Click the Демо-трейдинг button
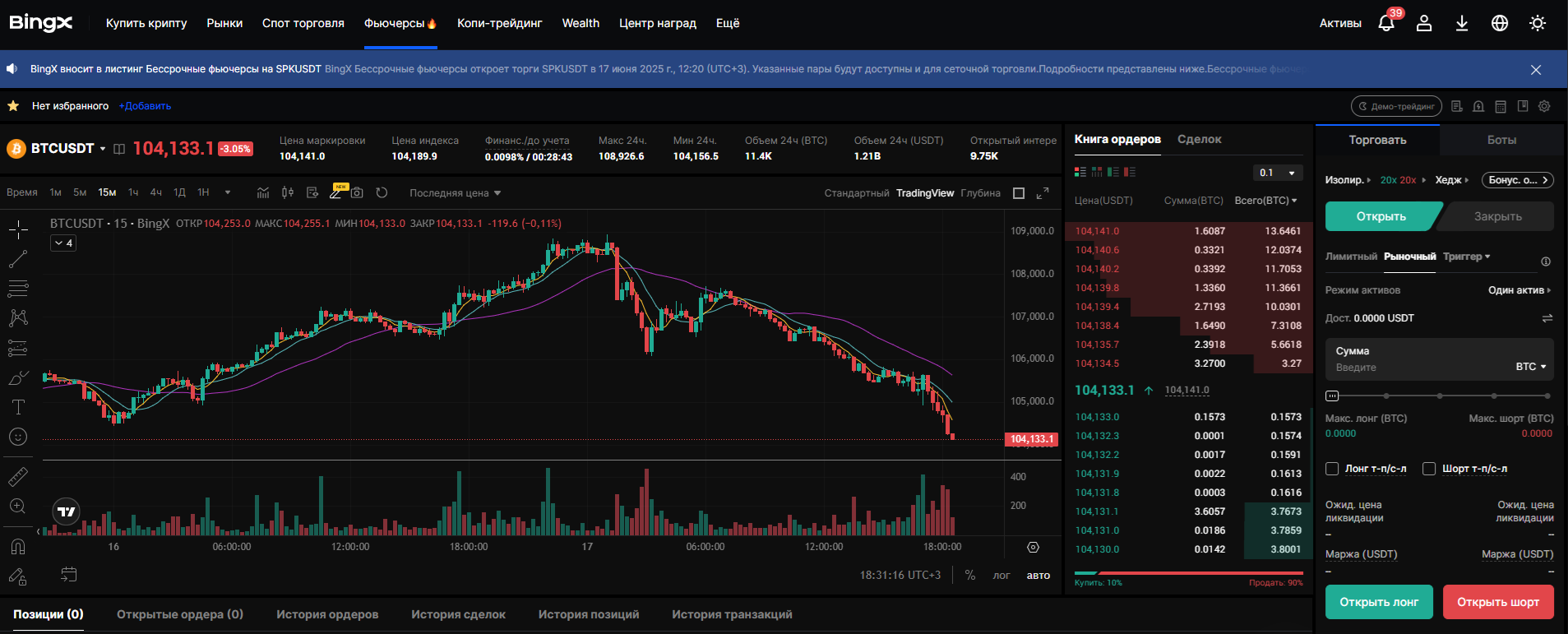 click(x=1397, y=106)
